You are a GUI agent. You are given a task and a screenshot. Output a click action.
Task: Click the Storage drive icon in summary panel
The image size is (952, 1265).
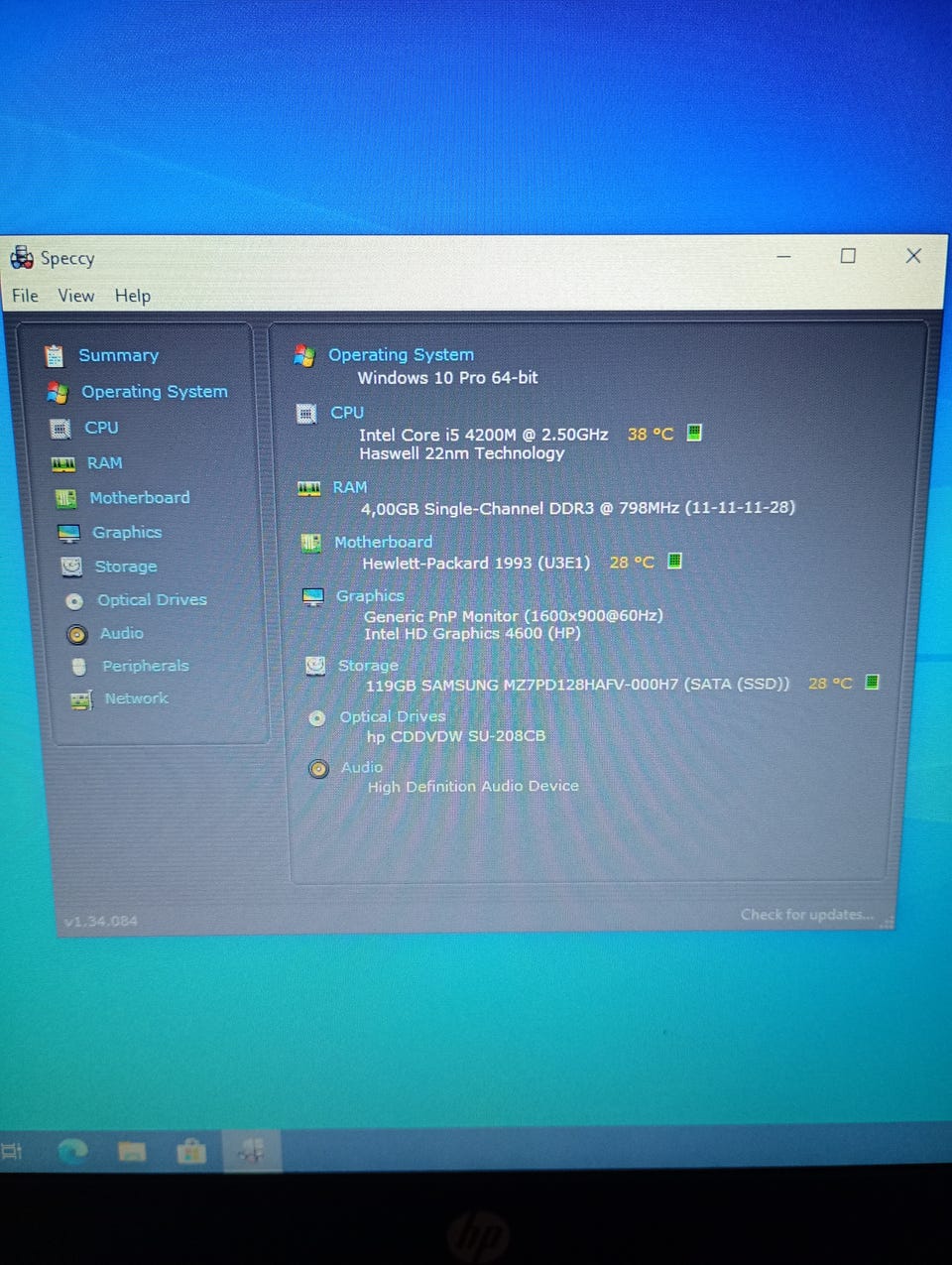pyautogui.click(x=315, y=667)
